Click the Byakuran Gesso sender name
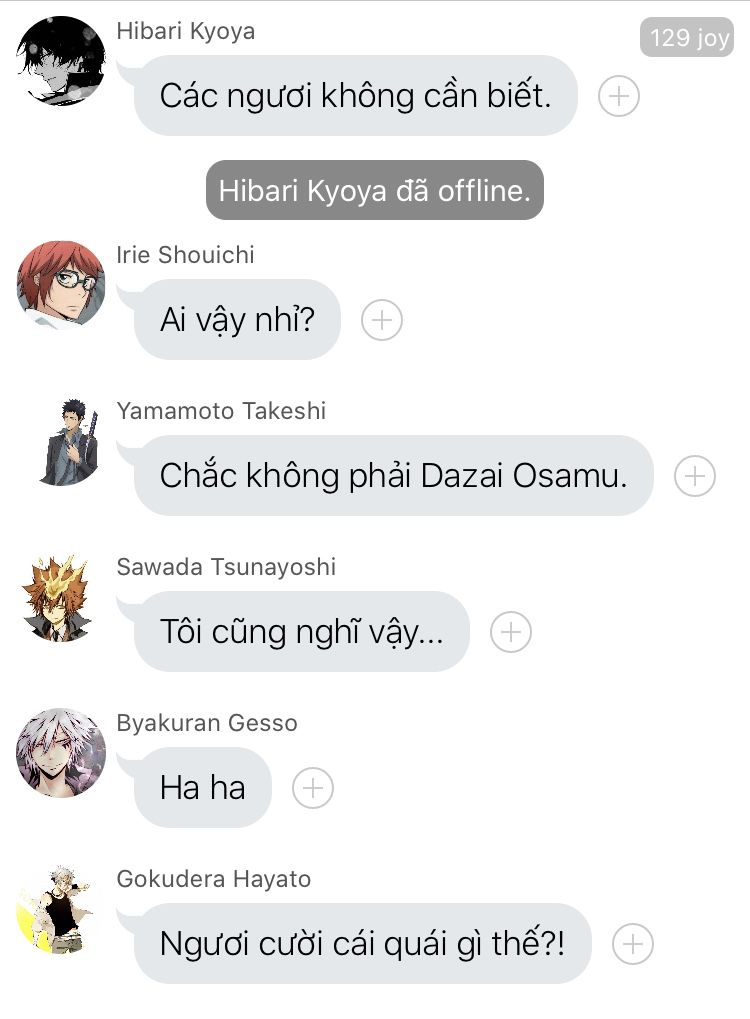 click(207, 723)
